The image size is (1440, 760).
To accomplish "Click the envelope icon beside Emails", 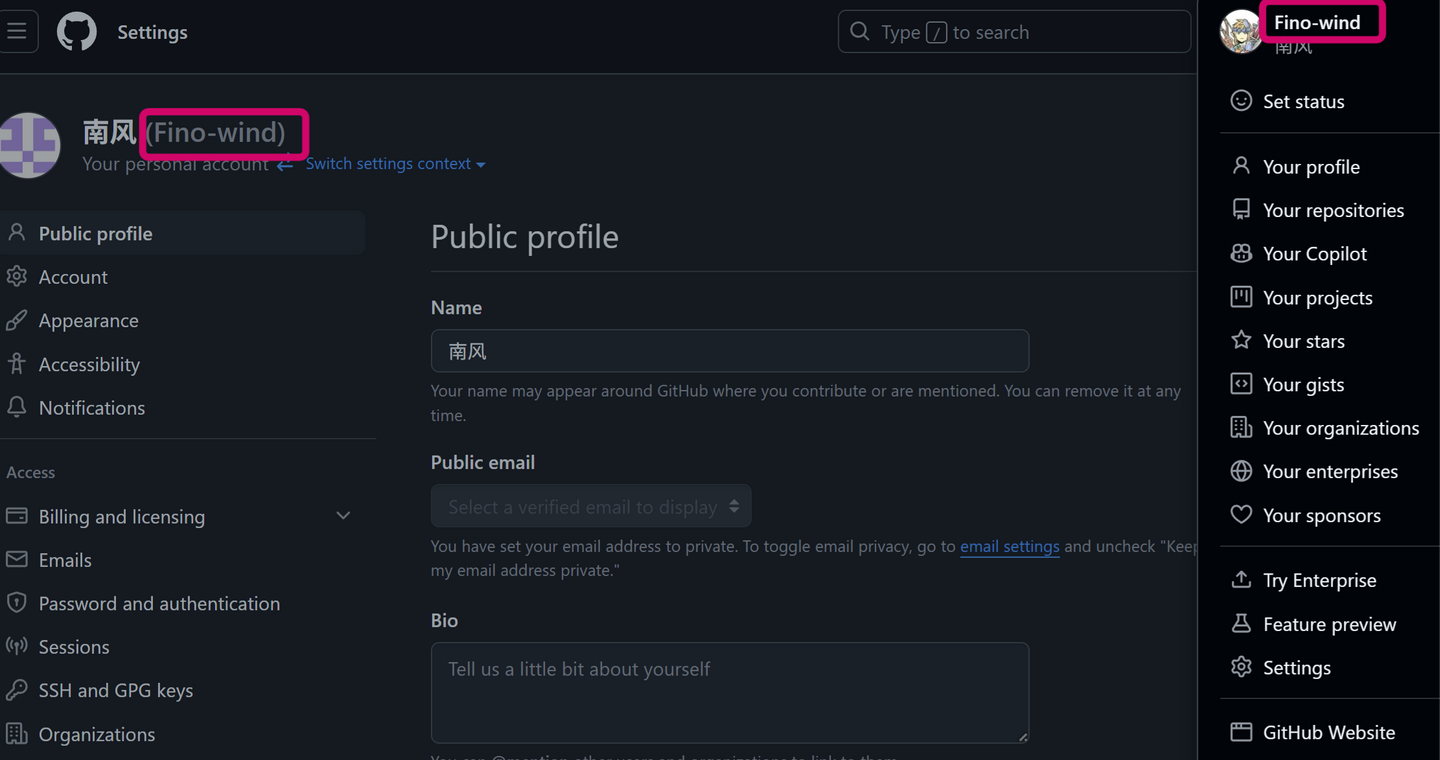I will 17,559.
